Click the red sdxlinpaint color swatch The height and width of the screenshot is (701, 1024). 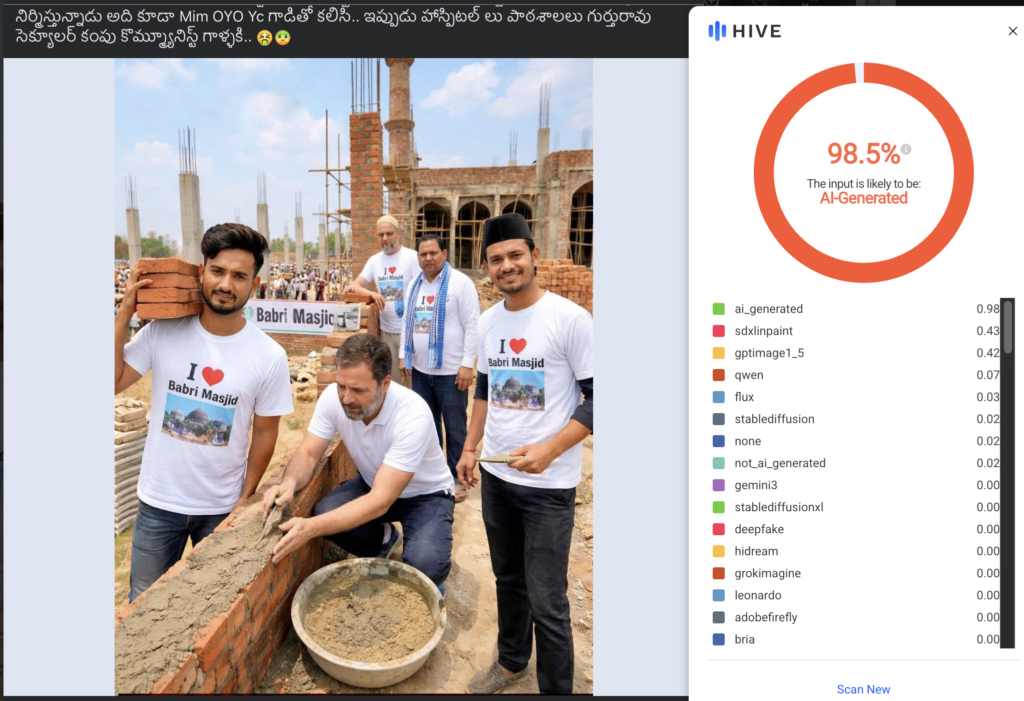[718, 331]
